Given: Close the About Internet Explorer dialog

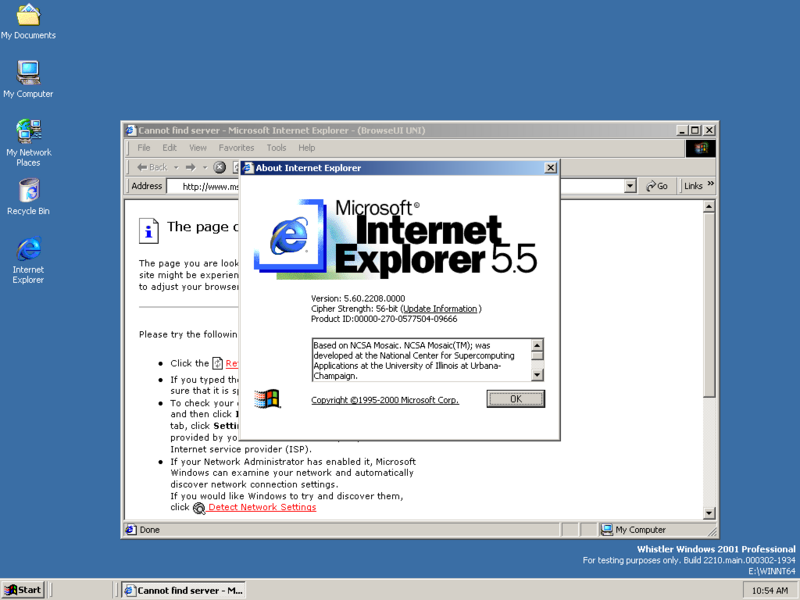Looking at the screenshot, I should tap(551, 168).
